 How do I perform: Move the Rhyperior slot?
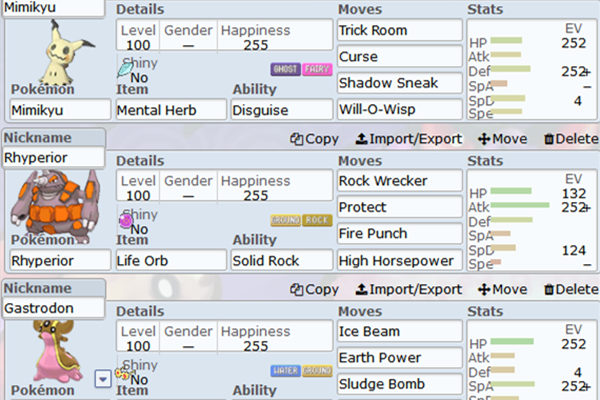pyautogui.click(x=502, y=139)
